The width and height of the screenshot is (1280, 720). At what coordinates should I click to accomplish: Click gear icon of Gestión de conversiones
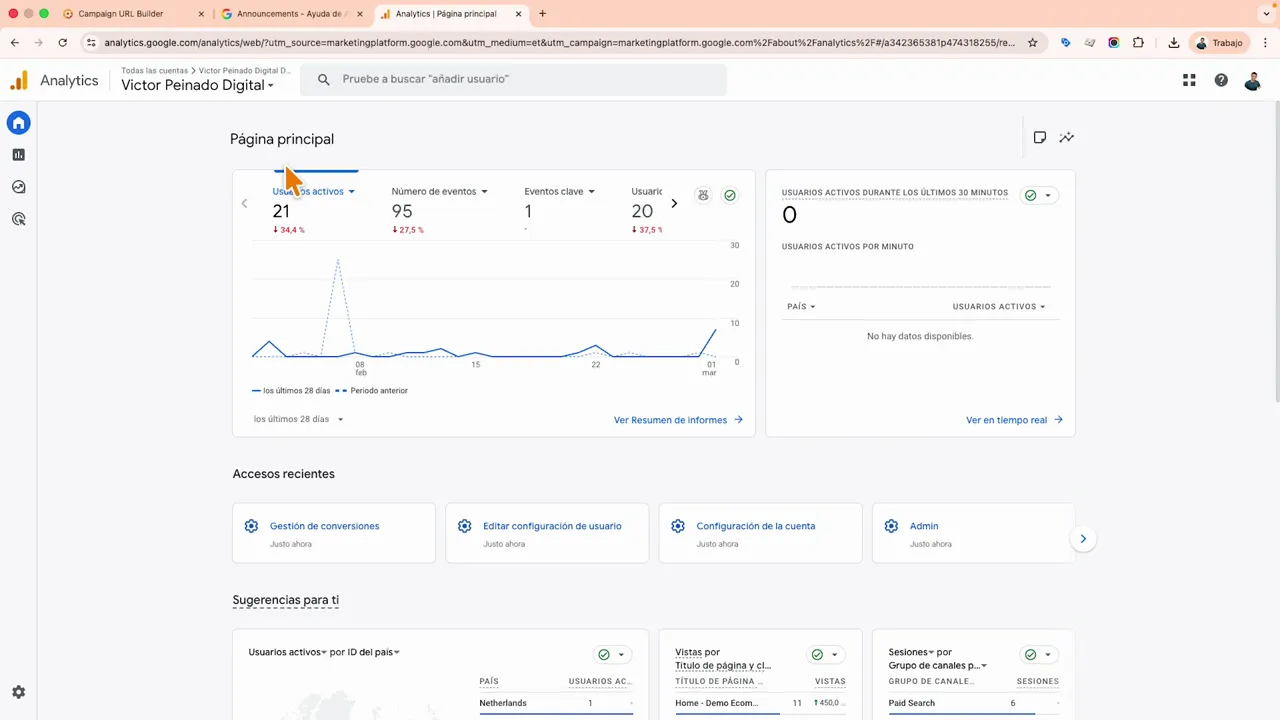point(251,526)
